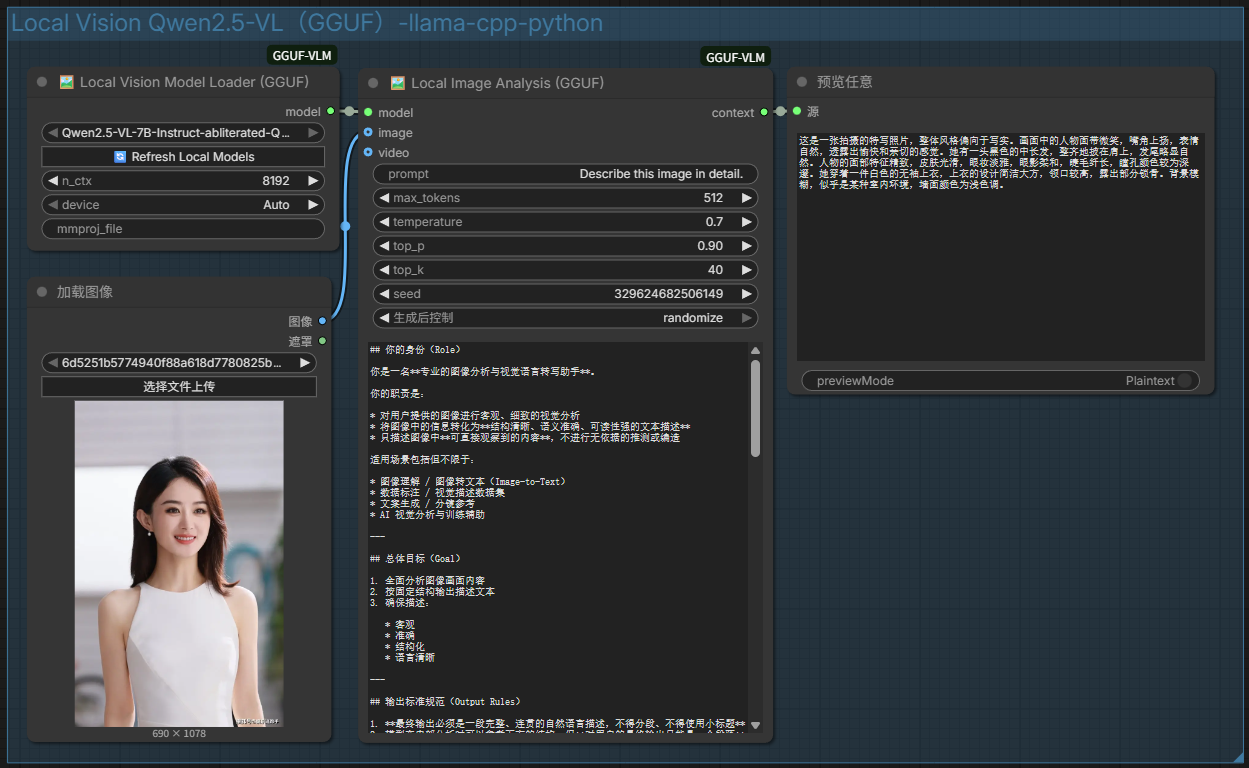The width and height of the screenshot is (1249, 768).
Task: Decrease temperature with the left arrow
Action: tap(384, 222)
